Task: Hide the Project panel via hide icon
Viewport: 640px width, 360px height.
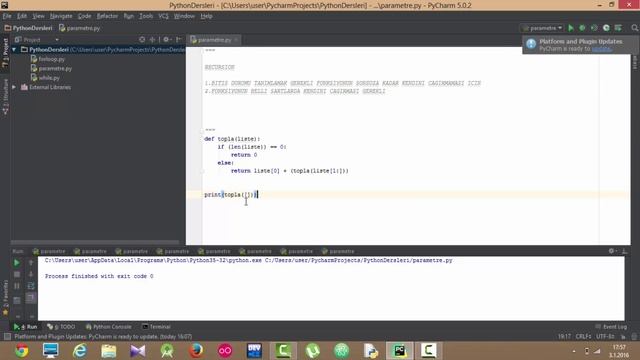Action: point(178,40)
